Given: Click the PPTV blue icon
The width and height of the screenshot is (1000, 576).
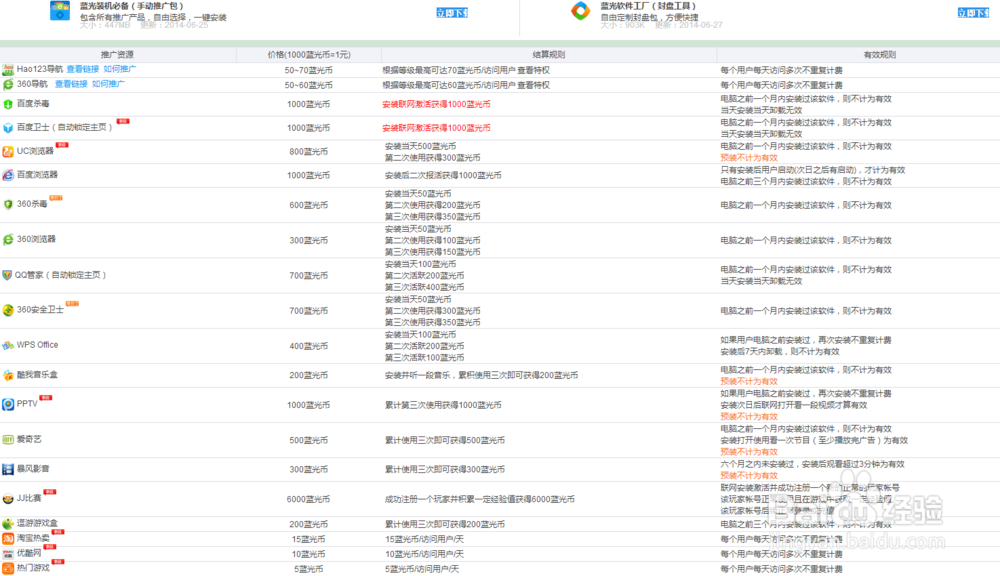Looking at the screenshot, I should 8,404.
